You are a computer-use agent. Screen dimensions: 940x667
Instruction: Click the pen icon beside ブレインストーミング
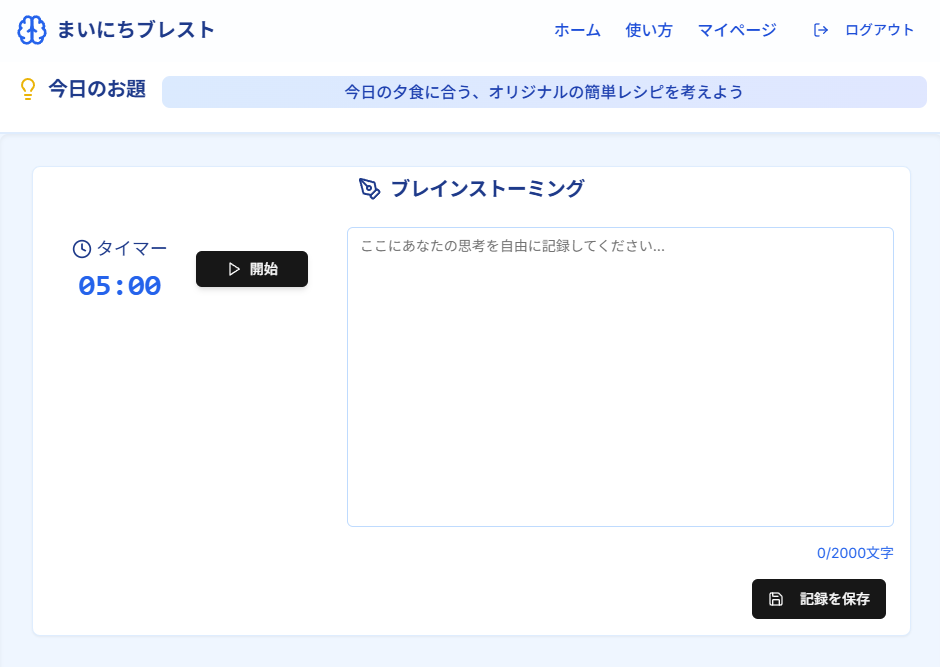click(370, 189)
